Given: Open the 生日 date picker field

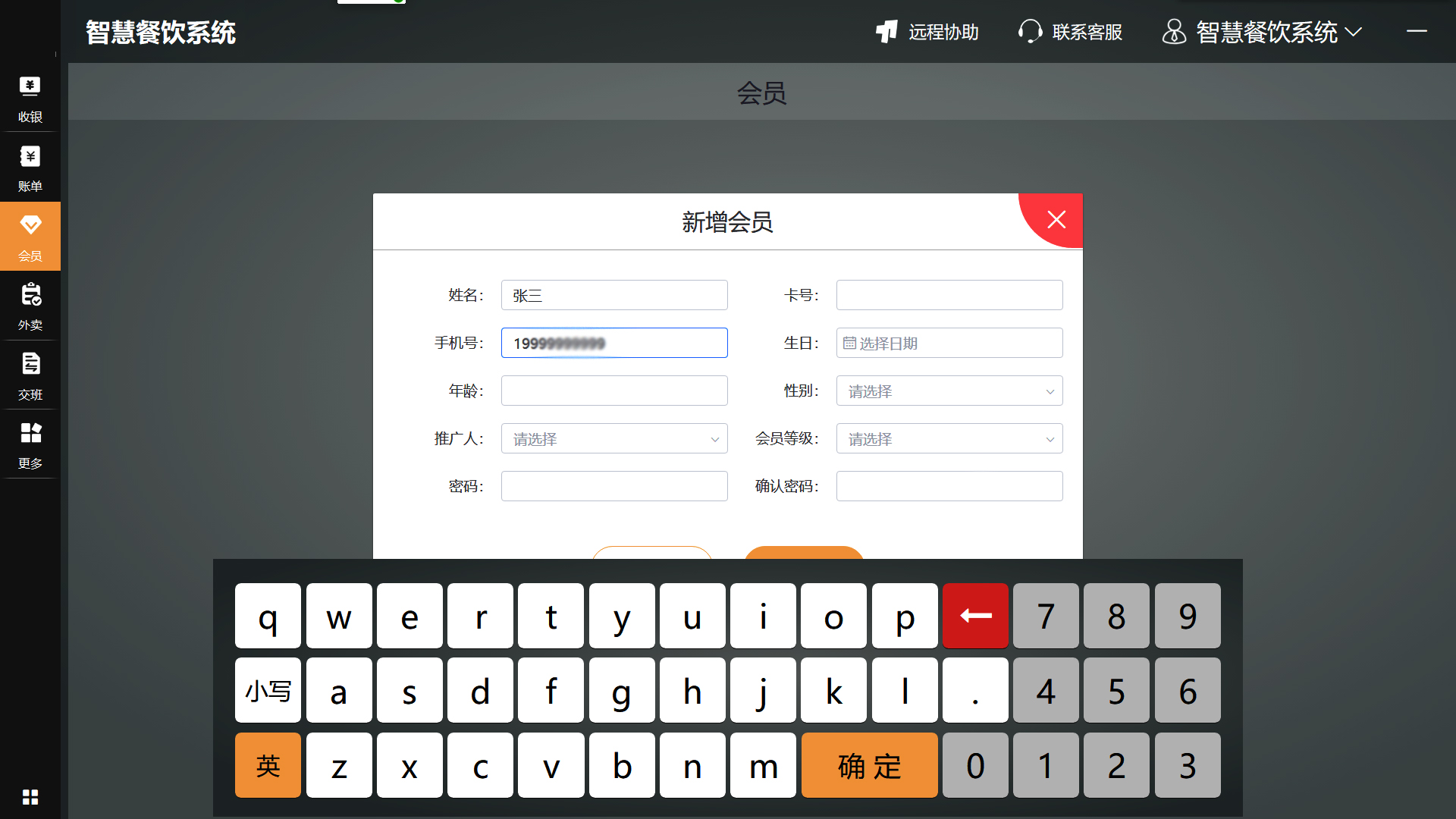Looking at the screenshot, I should [x=949, y=344].
